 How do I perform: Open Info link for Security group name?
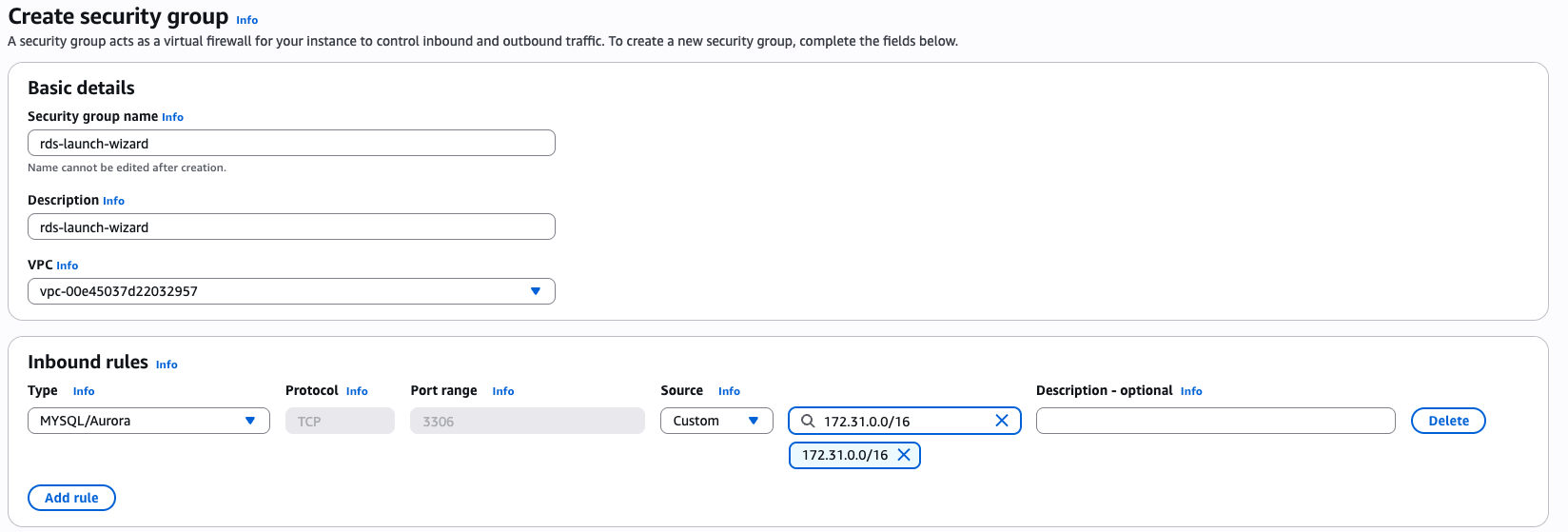pyautogui.click(x=172, y=117)
